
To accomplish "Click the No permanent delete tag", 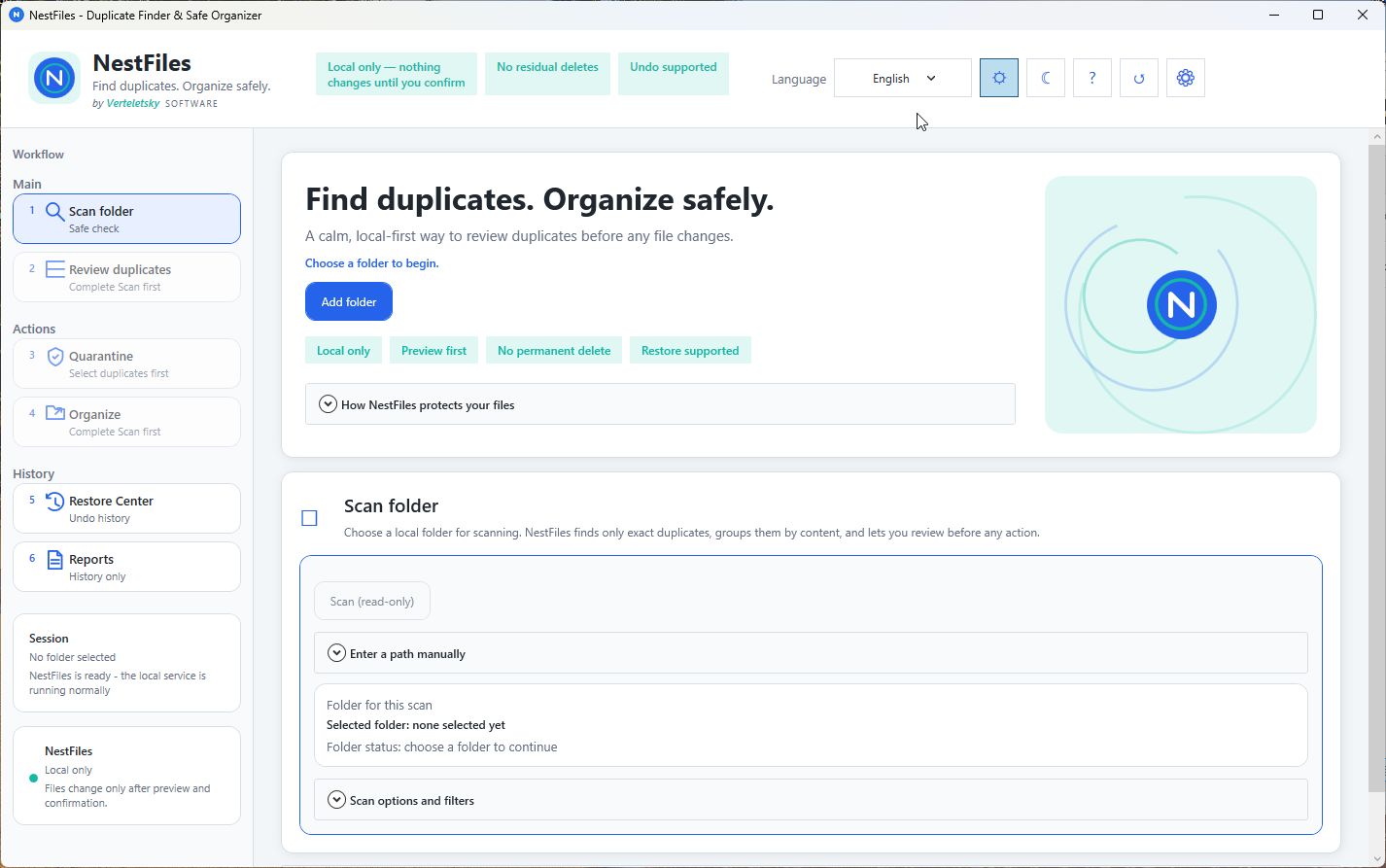I will tap(554, 350).
